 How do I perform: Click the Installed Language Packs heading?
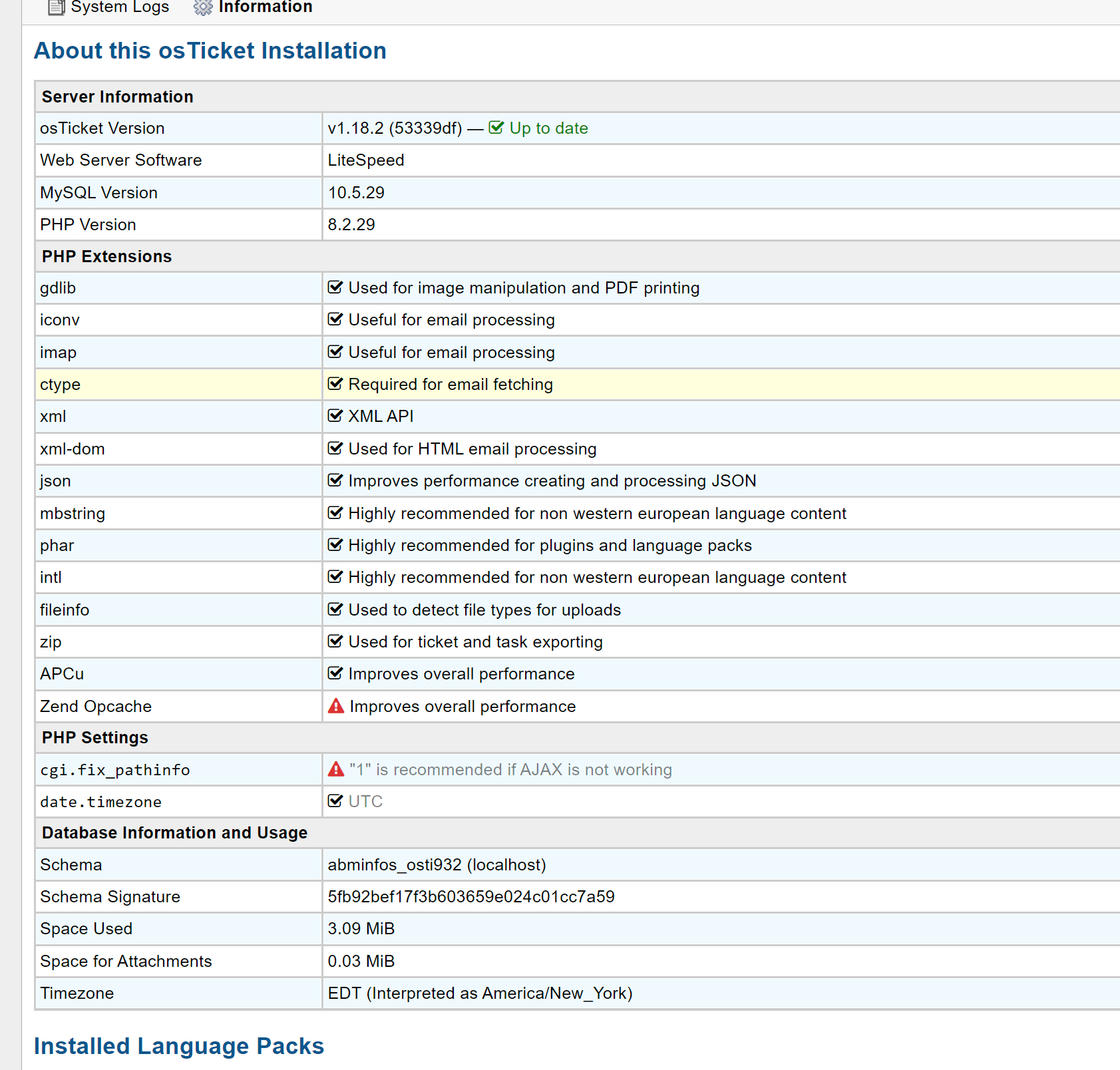(179, 1046)
